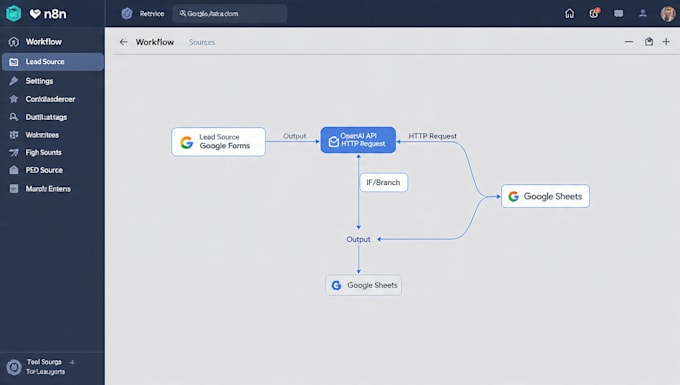
Task: Select the bottom Google Sheets node
Action: [363, 285]
